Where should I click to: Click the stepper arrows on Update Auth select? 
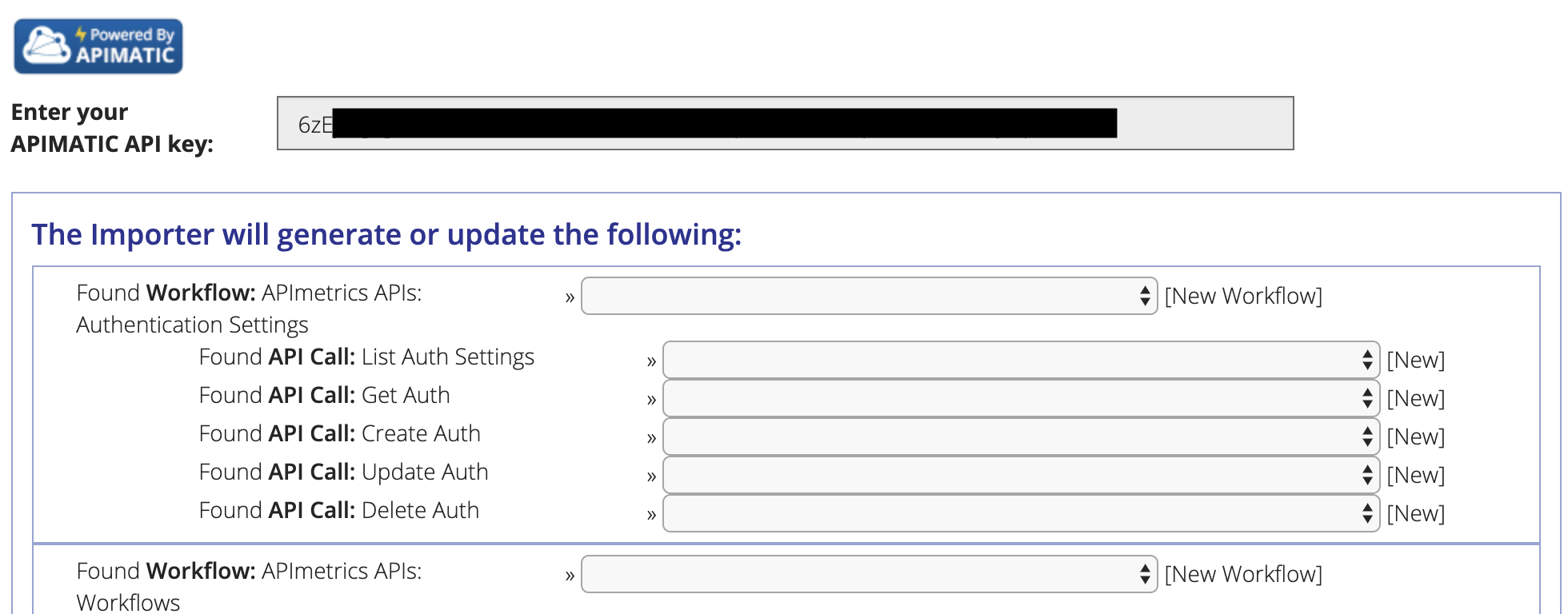pos(1367,475)
